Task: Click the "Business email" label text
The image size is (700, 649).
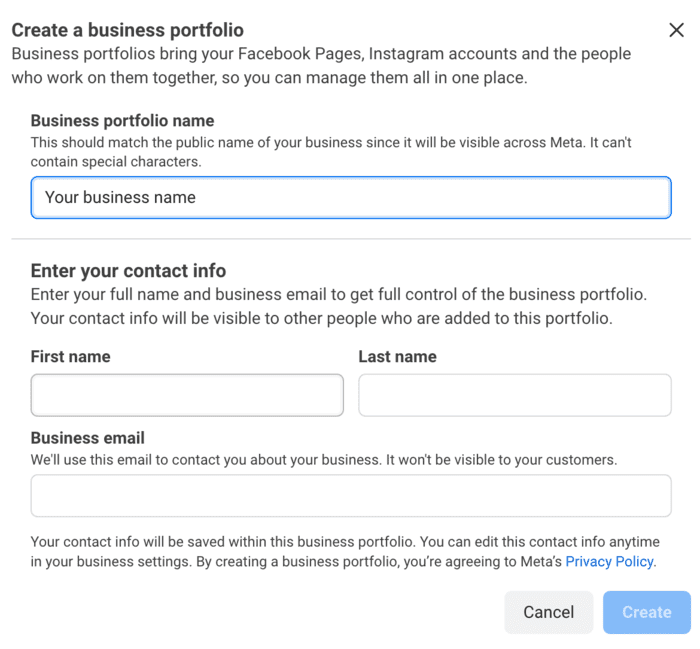Action: tap(88, 438)
